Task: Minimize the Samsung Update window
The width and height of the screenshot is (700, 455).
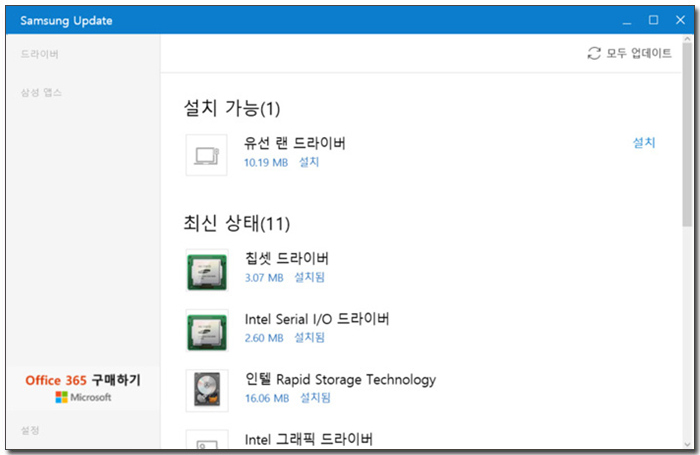Action: 627,21
